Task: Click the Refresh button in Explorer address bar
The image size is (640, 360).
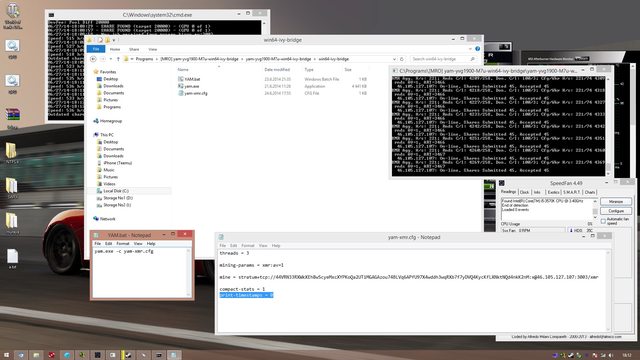Action: (x=402, y=59)
